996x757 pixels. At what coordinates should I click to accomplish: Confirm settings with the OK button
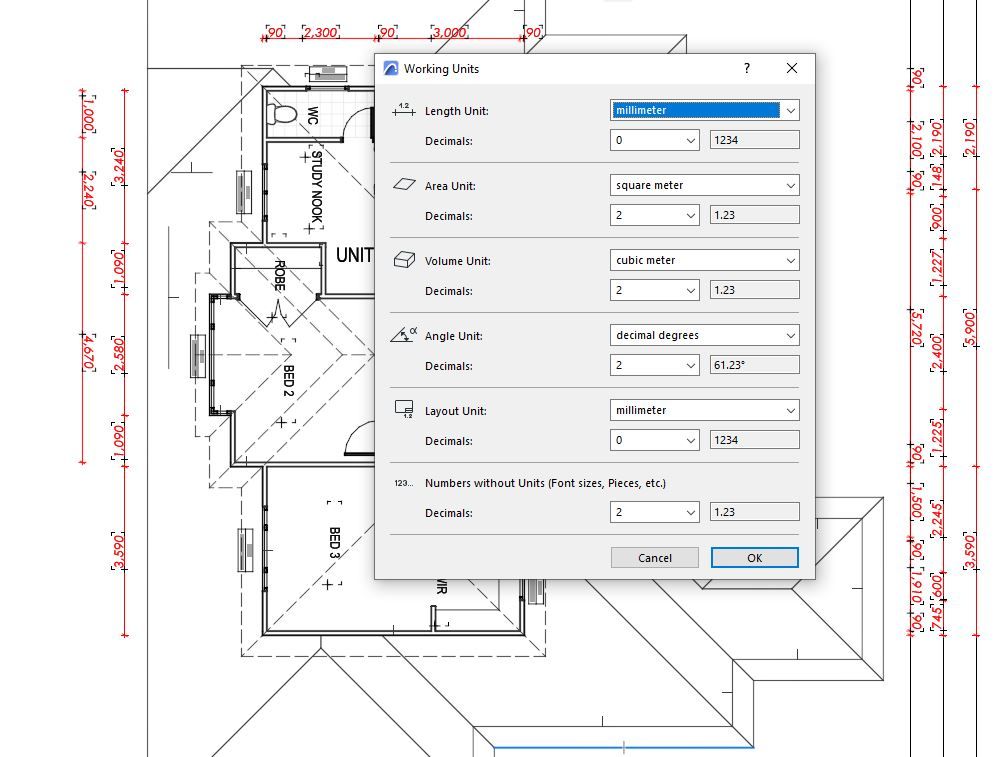(755, 558)
